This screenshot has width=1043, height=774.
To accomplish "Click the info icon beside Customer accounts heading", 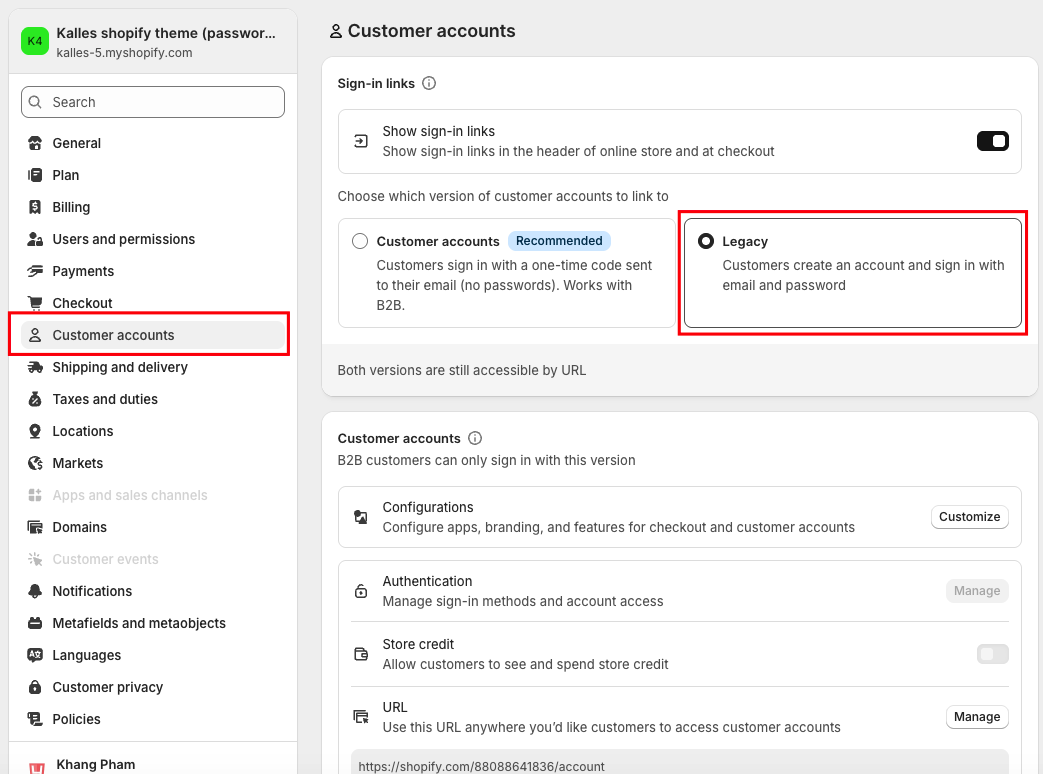I will click(475, 438).
